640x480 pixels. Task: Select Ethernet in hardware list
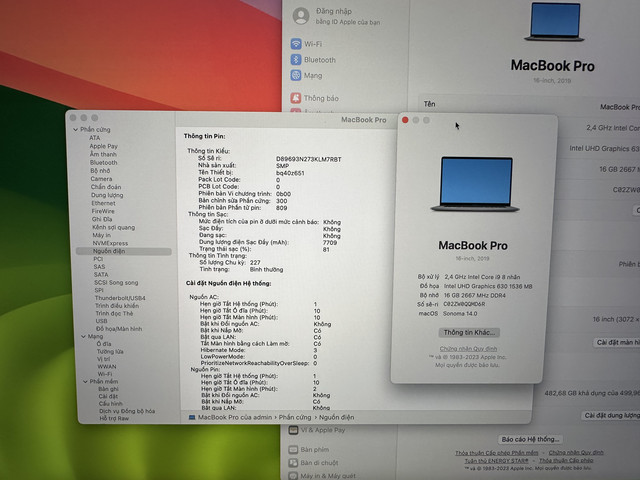coord(103,203)
